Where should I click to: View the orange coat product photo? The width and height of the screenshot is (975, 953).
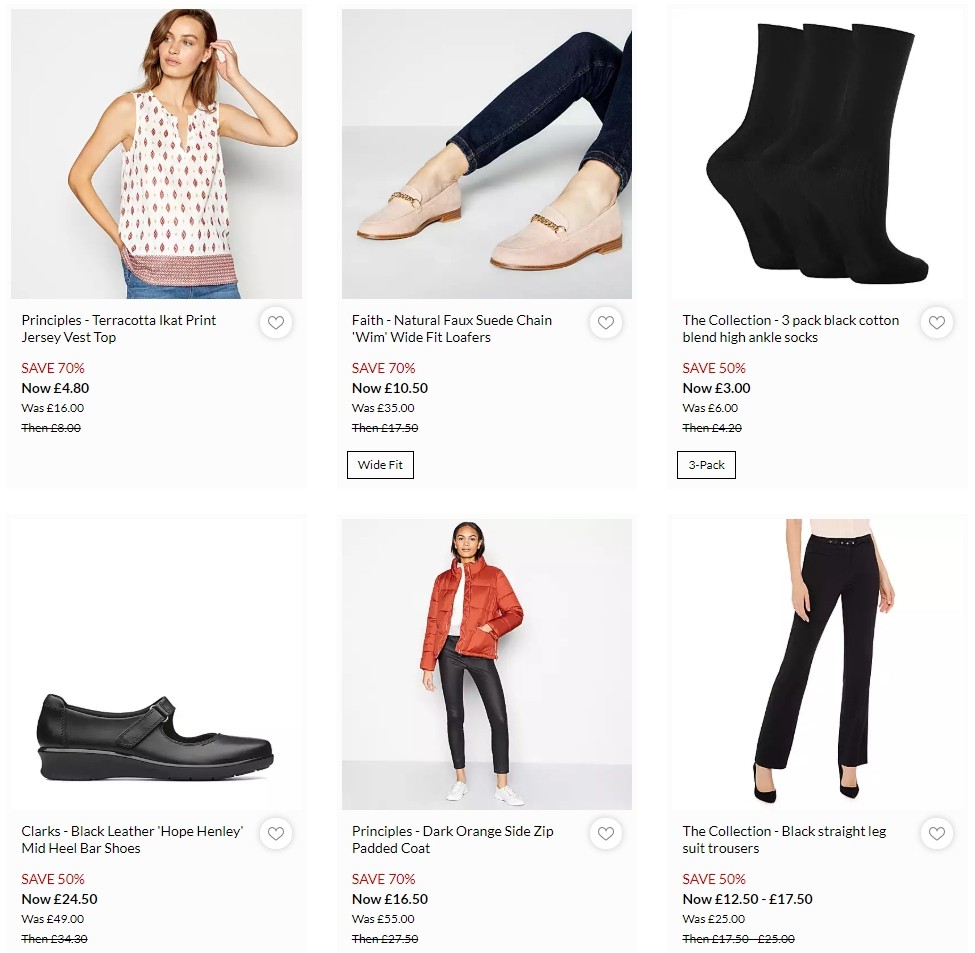coord(487,663)
